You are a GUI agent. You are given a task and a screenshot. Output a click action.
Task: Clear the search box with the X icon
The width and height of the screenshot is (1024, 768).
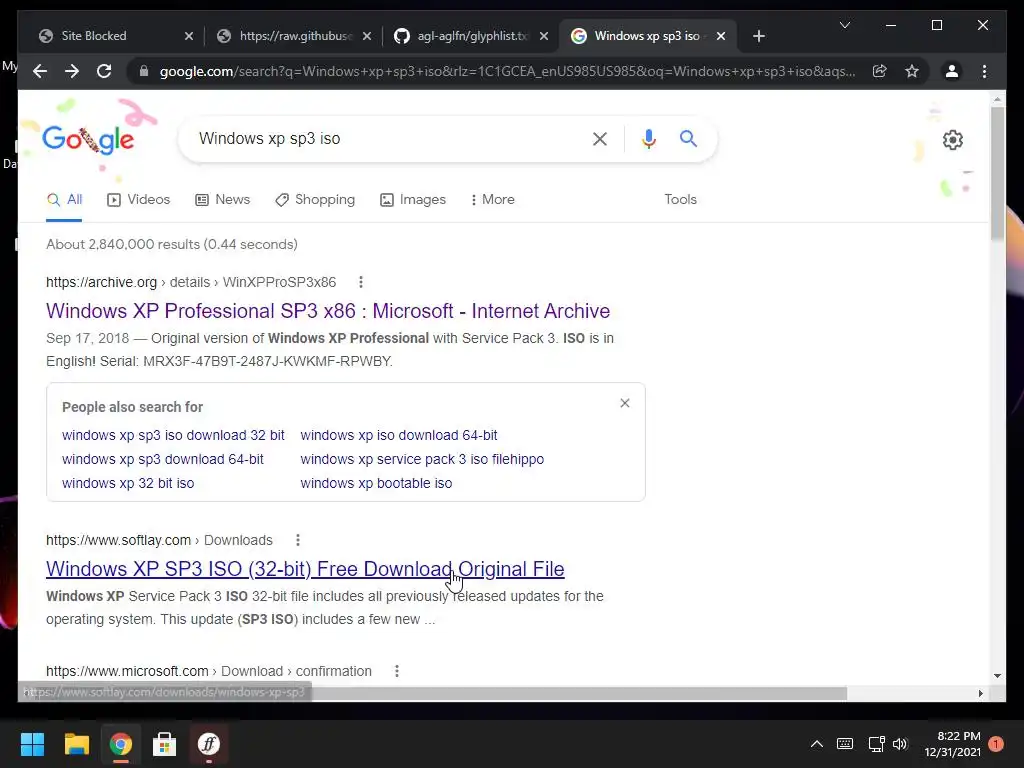600,138
